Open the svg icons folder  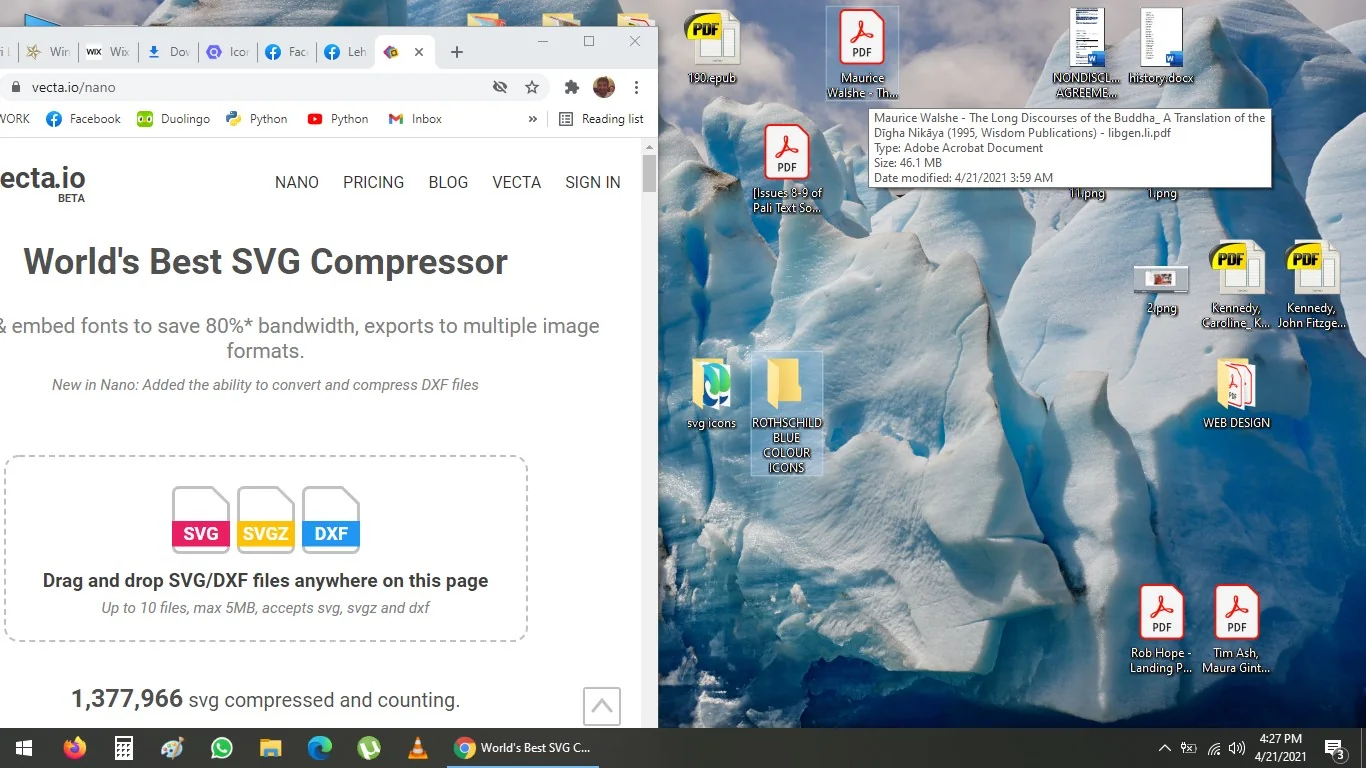pos(711,394)
